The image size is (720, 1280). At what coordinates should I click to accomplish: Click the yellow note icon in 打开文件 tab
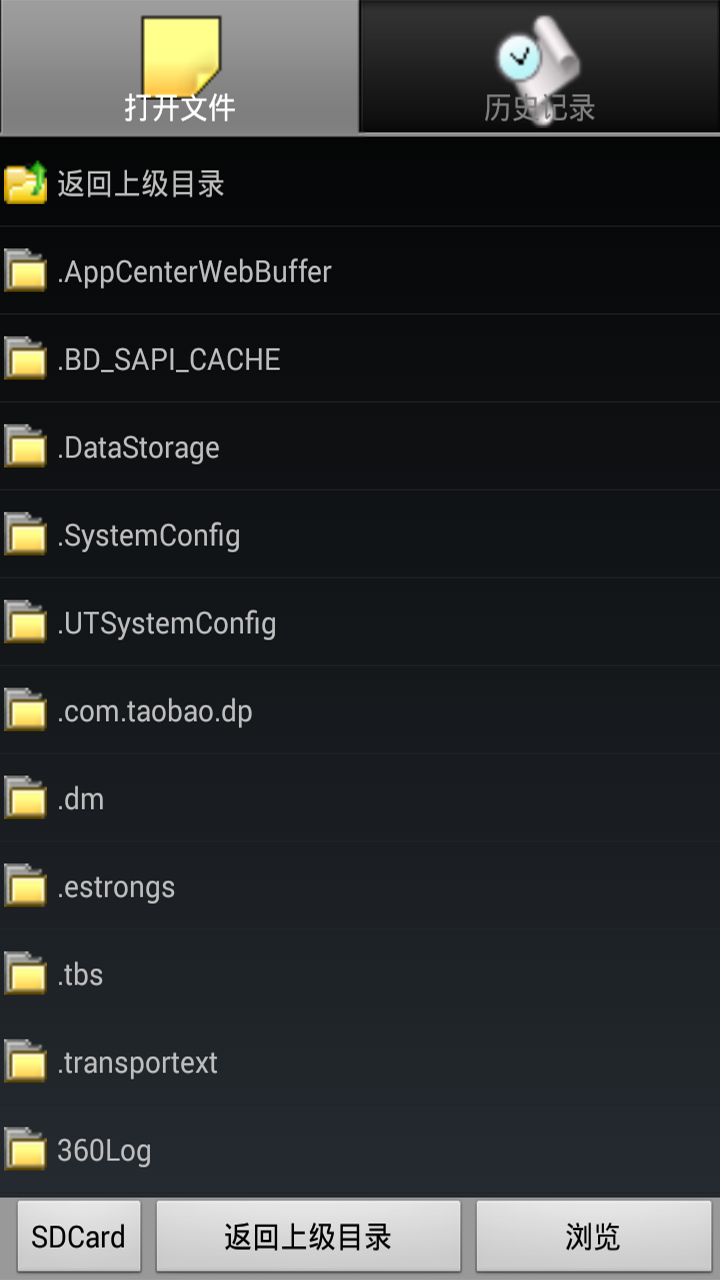[181, 55]
